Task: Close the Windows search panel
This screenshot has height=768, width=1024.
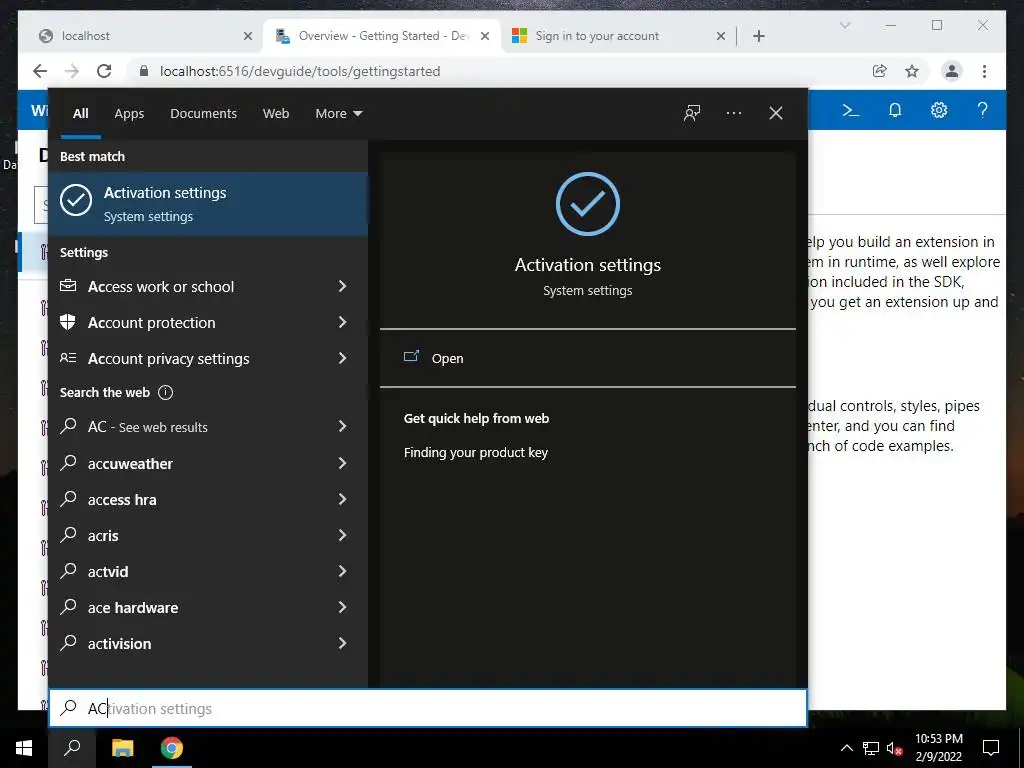Action: click(776, 113)
